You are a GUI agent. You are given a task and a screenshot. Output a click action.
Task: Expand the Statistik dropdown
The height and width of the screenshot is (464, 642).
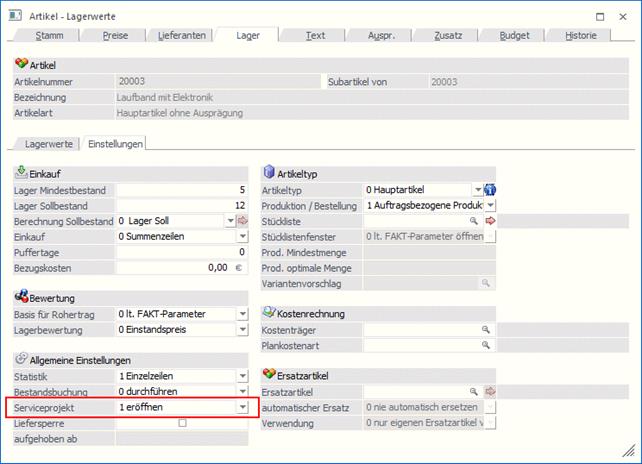point(241,376)
